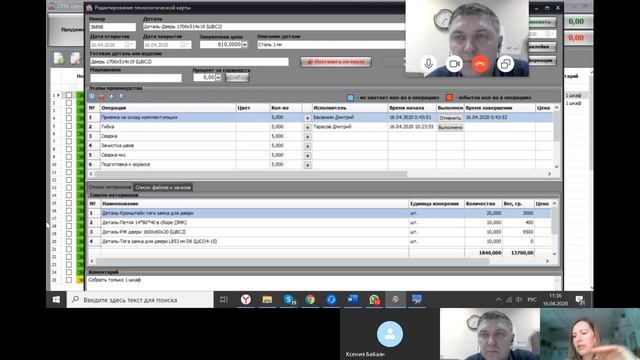Screen dimensions: 640x360
Task: Click the complexity percent 0,00 spinner arrow
Action: [218, 77]
